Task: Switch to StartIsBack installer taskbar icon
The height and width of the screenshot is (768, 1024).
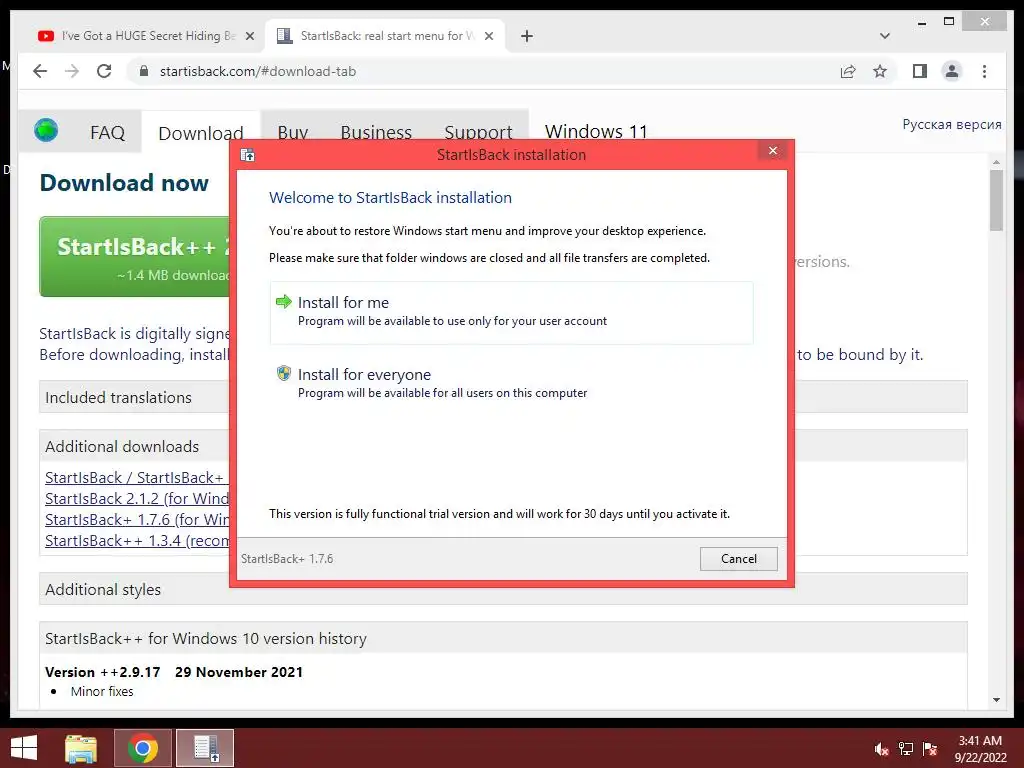Action: click(x=205, y=748)
